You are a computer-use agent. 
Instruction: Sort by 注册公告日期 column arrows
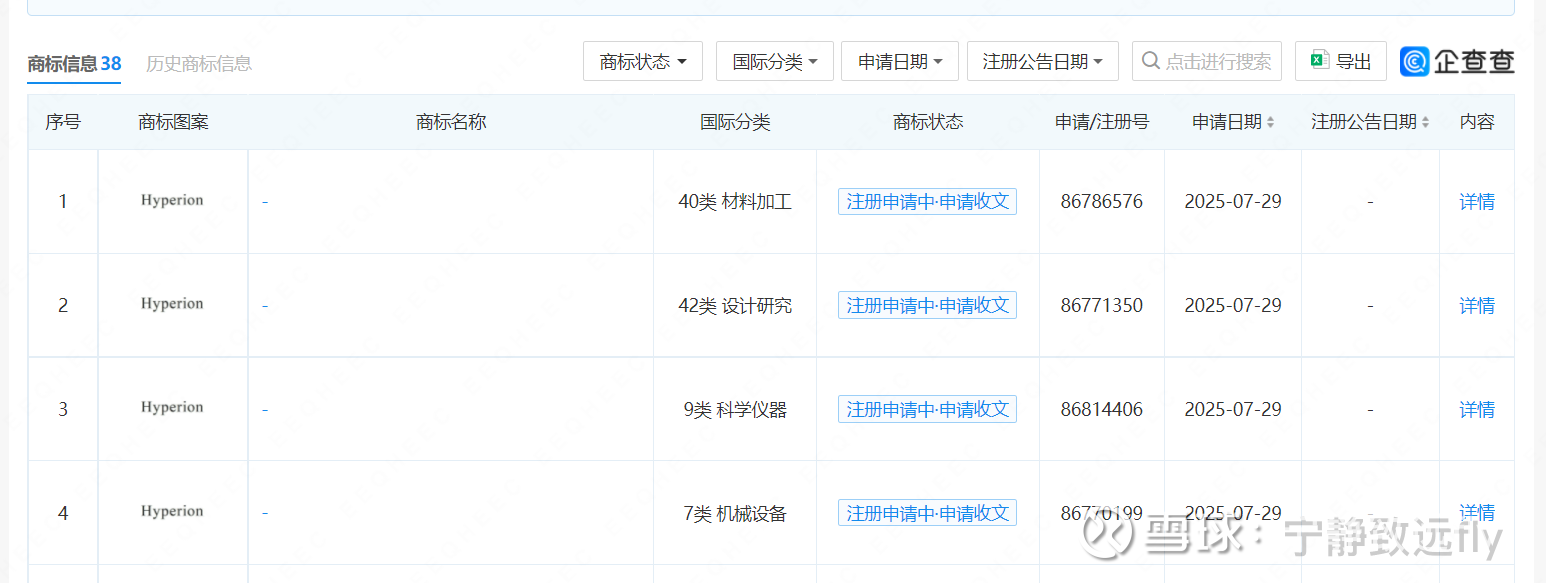click(x=1425, y=122)
